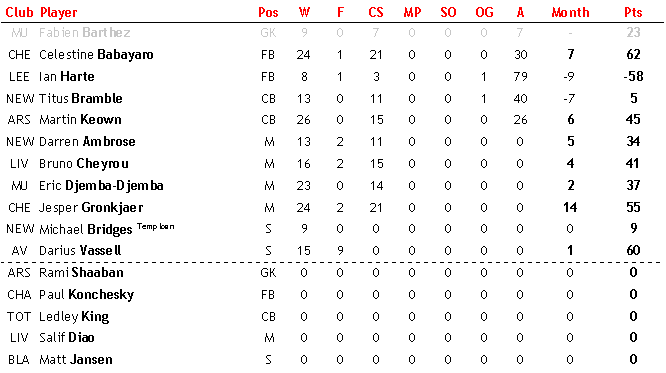666x373 pixels.
Task: Click Michael Bridges Temp loan label
Action: (x=155, y=226)
